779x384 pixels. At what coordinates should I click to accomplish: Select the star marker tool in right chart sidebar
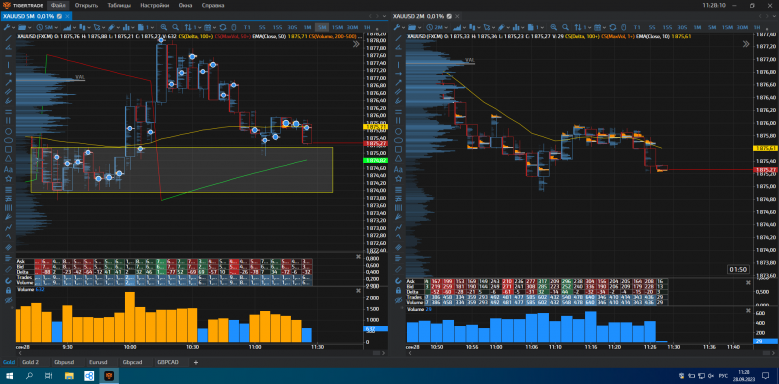(398, 179)
